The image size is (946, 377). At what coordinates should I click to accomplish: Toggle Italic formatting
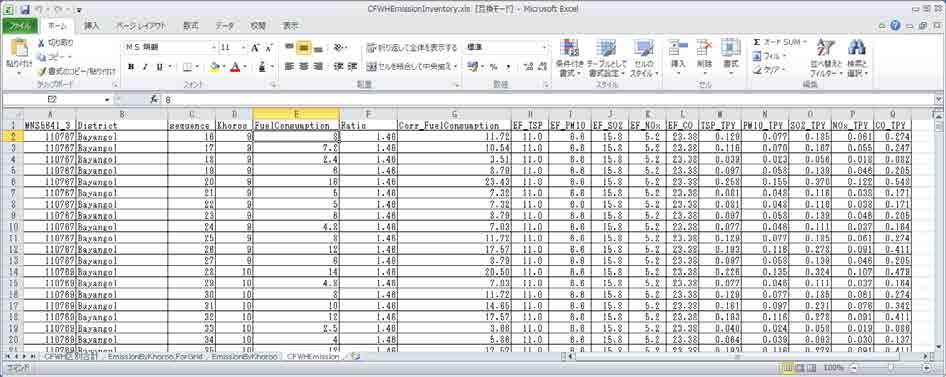[145, 67]
